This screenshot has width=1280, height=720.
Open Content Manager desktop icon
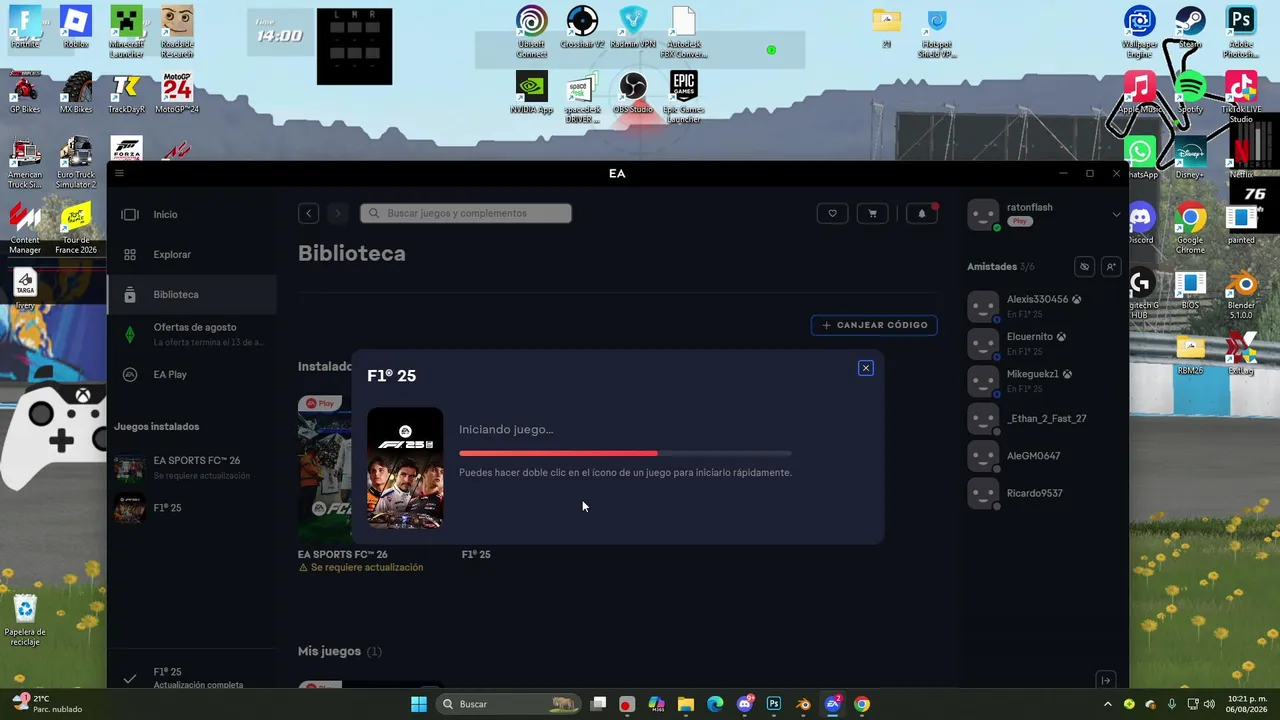[x=25, y=227]
